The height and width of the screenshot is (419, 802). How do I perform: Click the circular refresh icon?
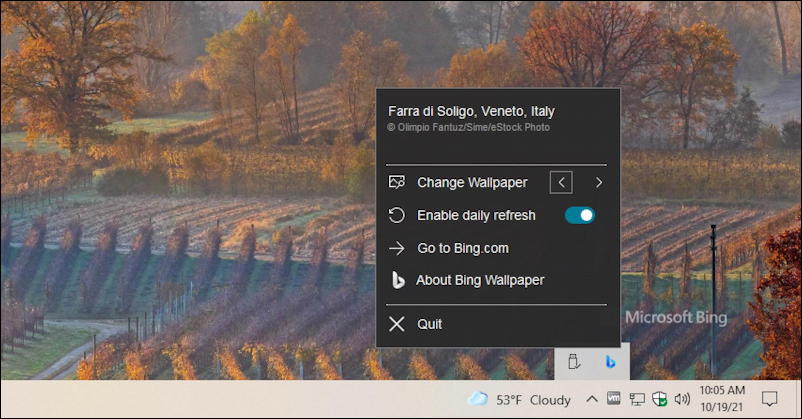click(x=396, y=215)
